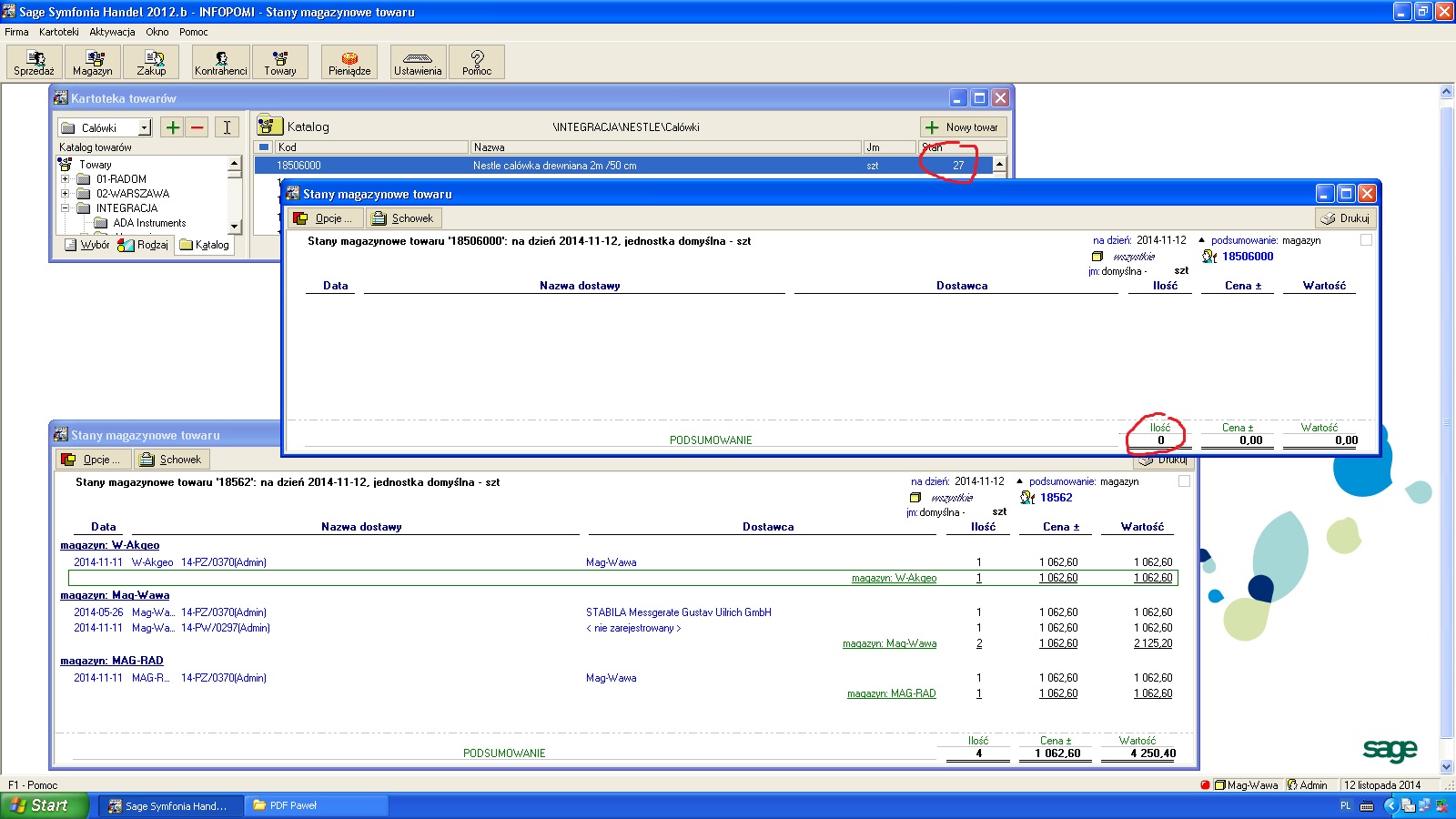Image resolution: width=1456 pixels, height=819 pixels.
Task: Expand the 01-RADOM tree folder
Action: tap(65, 179)
